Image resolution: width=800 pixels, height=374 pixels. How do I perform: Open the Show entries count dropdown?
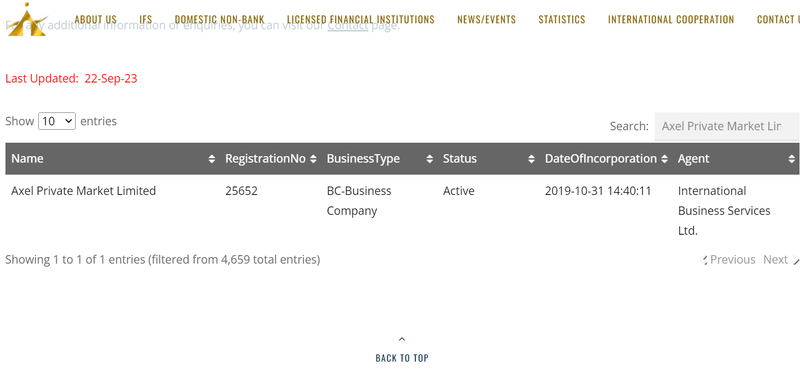tap(57, 121)
